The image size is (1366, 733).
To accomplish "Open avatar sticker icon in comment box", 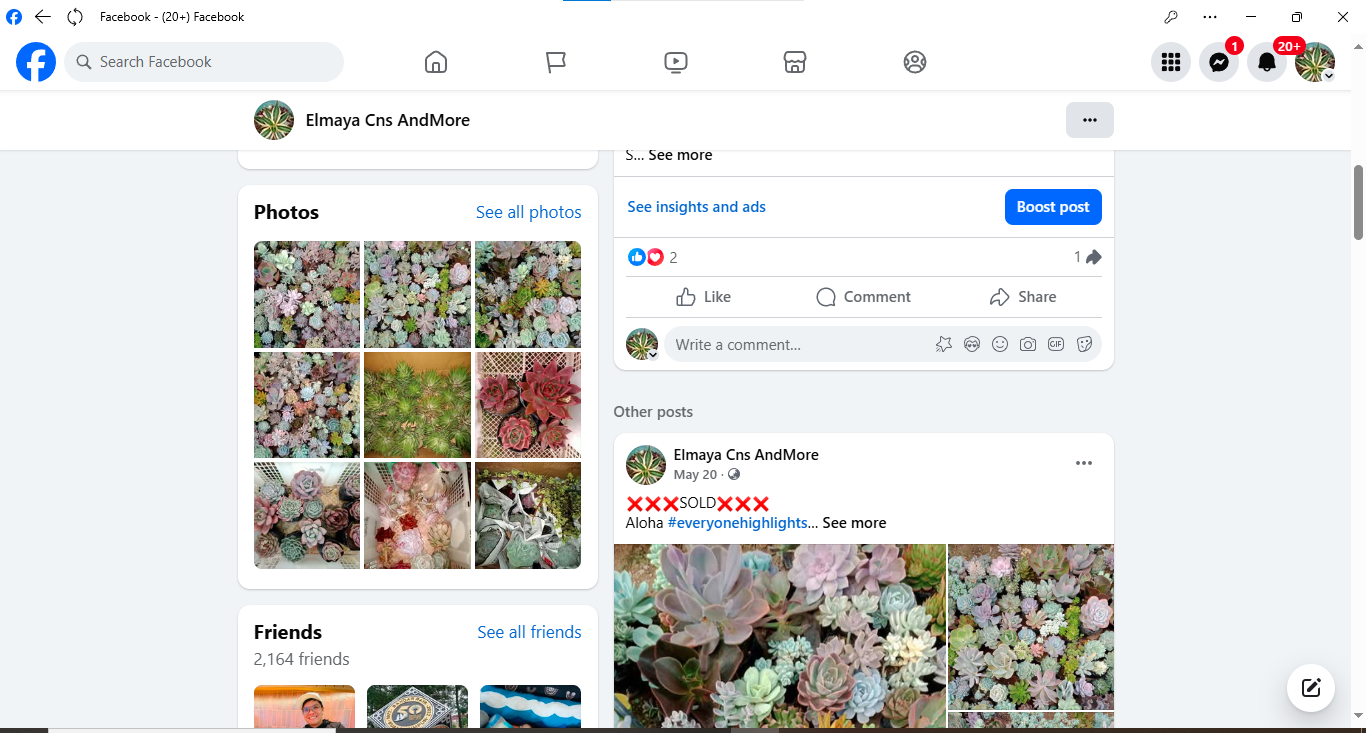I will point(944,345).
